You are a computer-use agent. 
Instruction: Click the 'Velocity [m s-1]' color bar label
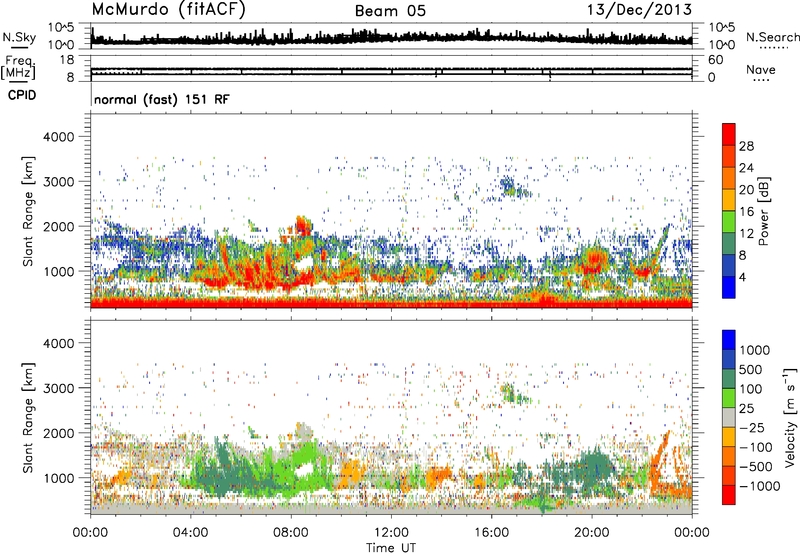coord(790,417)
